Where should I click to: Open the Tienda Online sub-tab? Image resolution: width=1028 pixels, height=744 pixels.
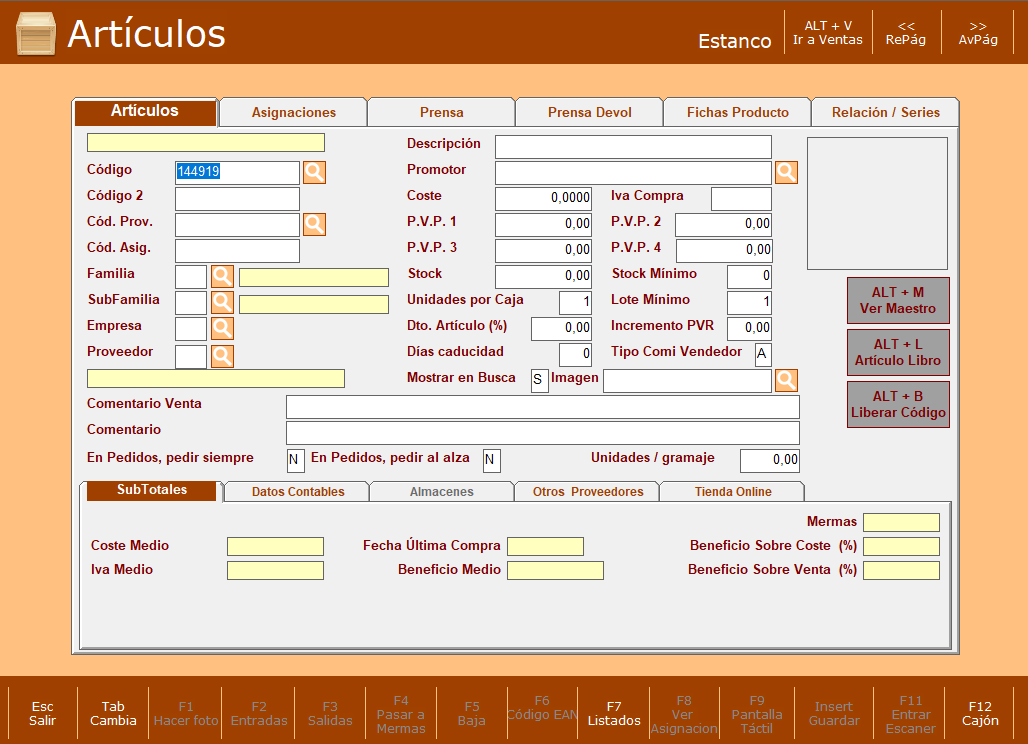(x=733, y=492)
